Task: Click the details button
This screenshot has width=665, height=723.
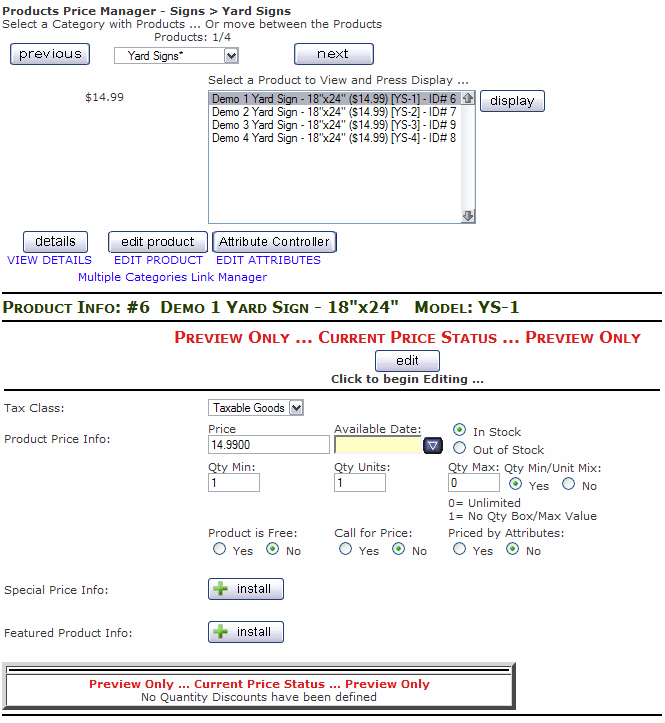Action: (55, 242)
